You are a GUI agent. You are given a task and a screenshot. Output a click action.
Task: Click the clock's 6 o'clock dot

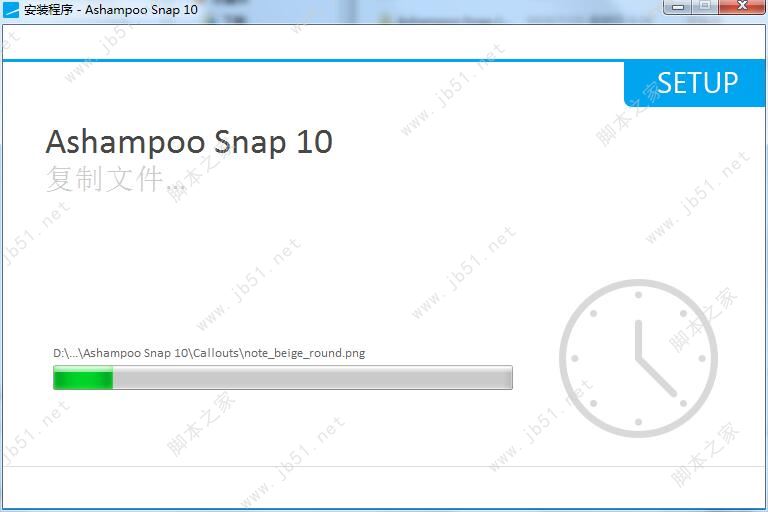point(638,422)
